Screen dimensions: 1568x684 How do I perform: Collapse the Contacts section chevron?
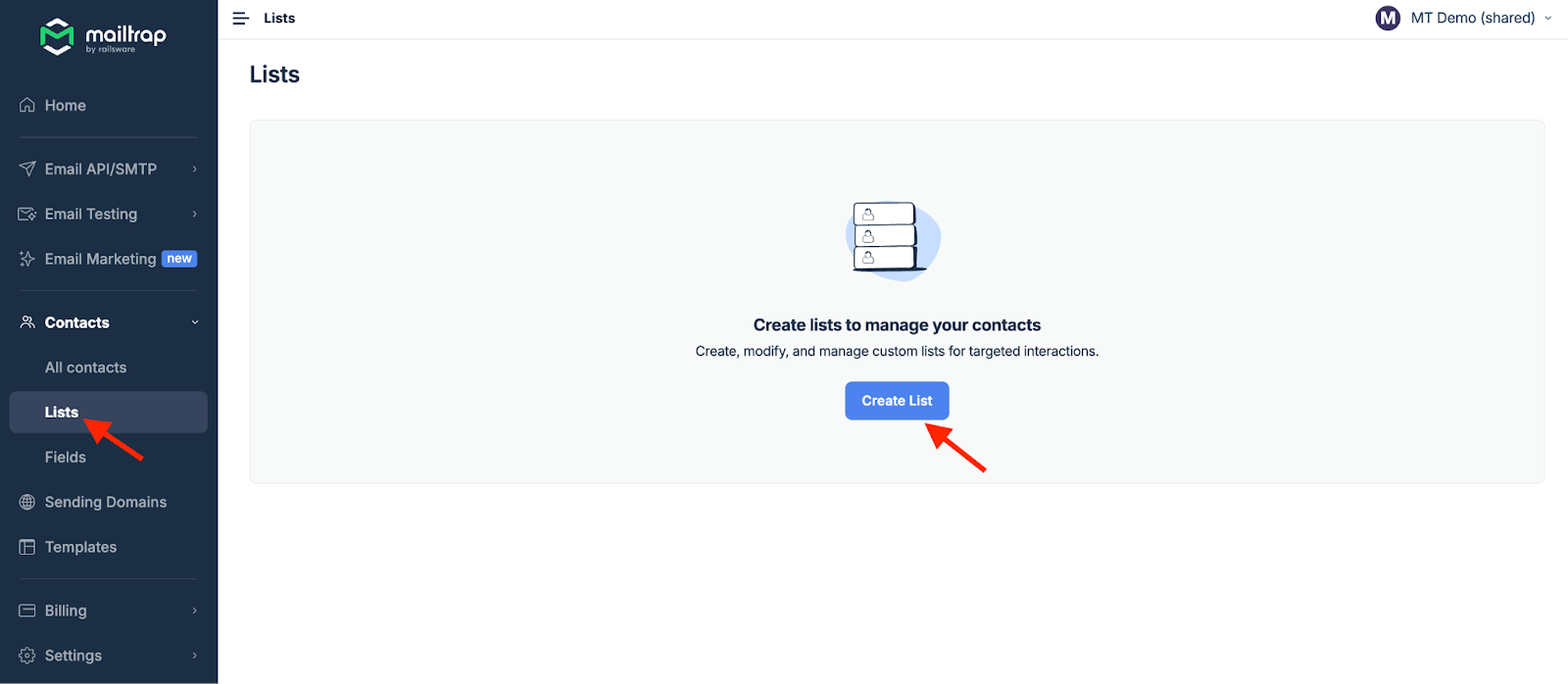(x=195, y=322)
